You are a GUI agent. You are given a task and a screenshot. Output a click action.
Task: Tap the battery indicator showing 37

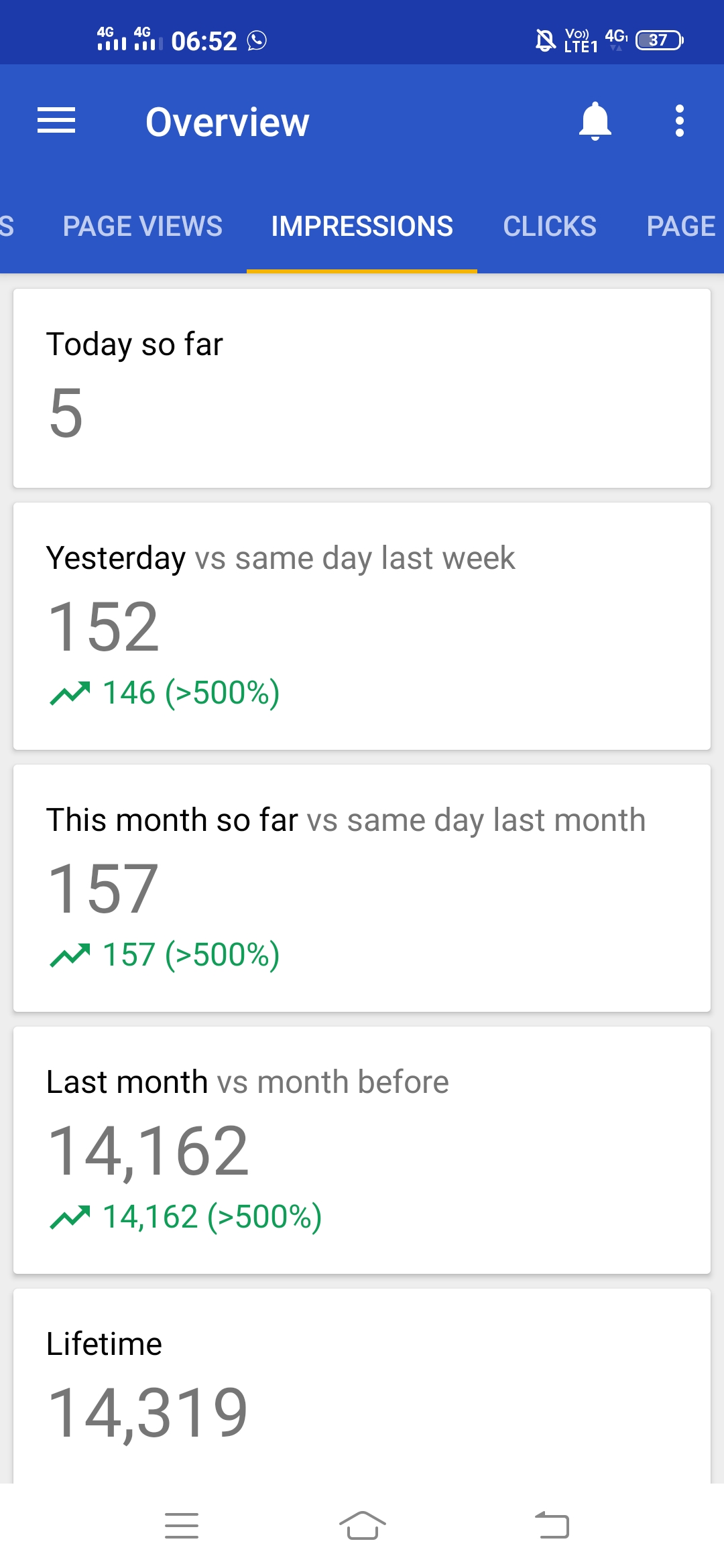pos(659,40)
